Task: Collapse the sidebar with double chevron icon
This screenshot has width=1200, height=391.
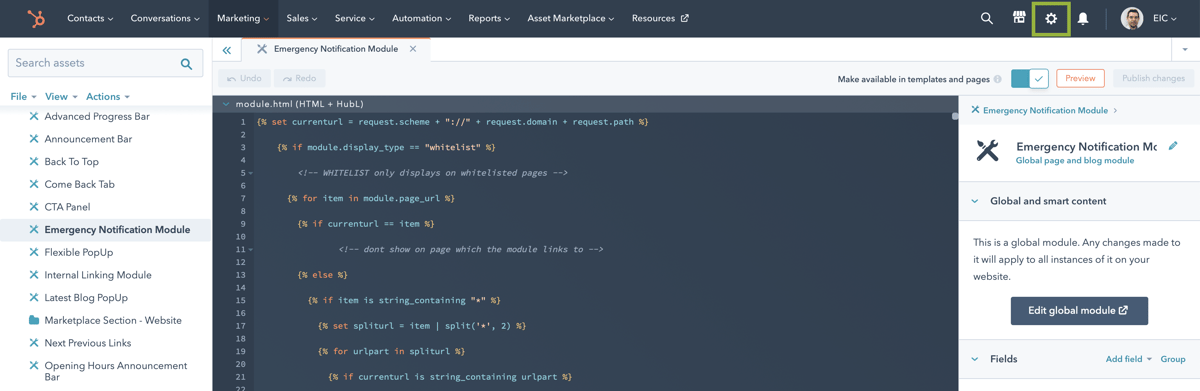Action: tap(227, 50)
